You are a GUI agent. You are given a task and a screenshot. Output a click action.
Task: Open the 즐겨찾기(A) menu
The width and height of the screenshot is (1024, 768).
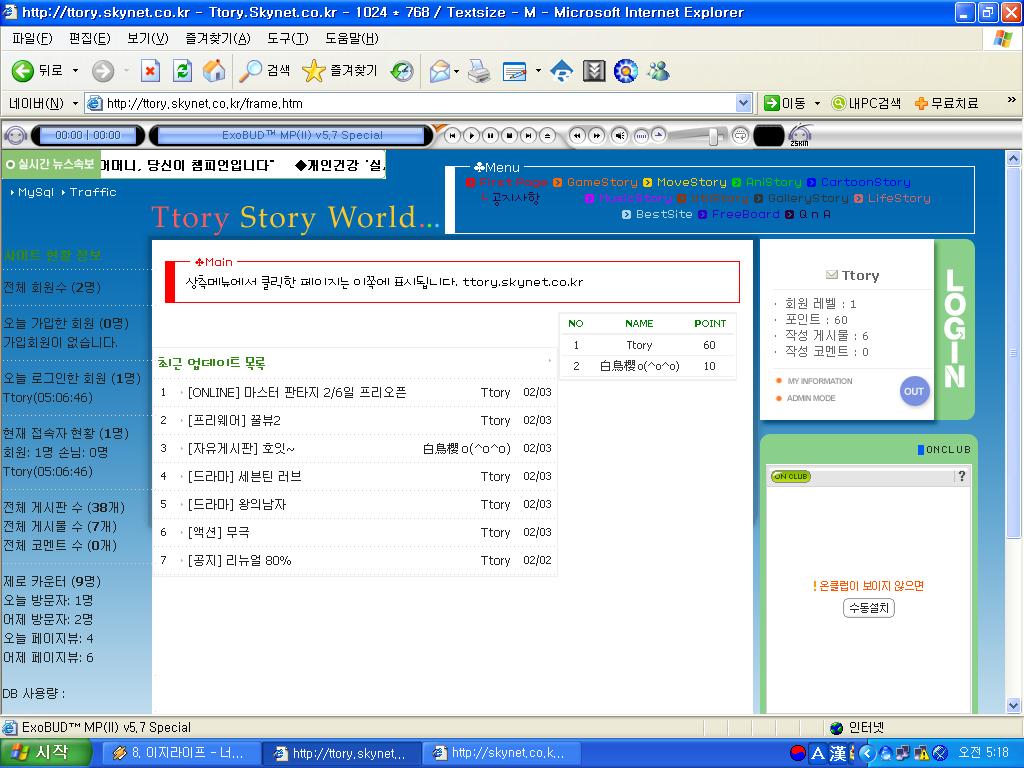pyautogui.click(x=217, y=38)
